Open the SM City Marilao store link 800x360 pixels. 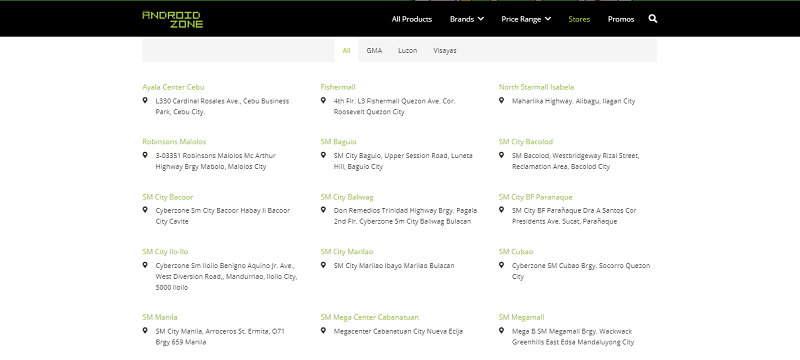[347, 251]
